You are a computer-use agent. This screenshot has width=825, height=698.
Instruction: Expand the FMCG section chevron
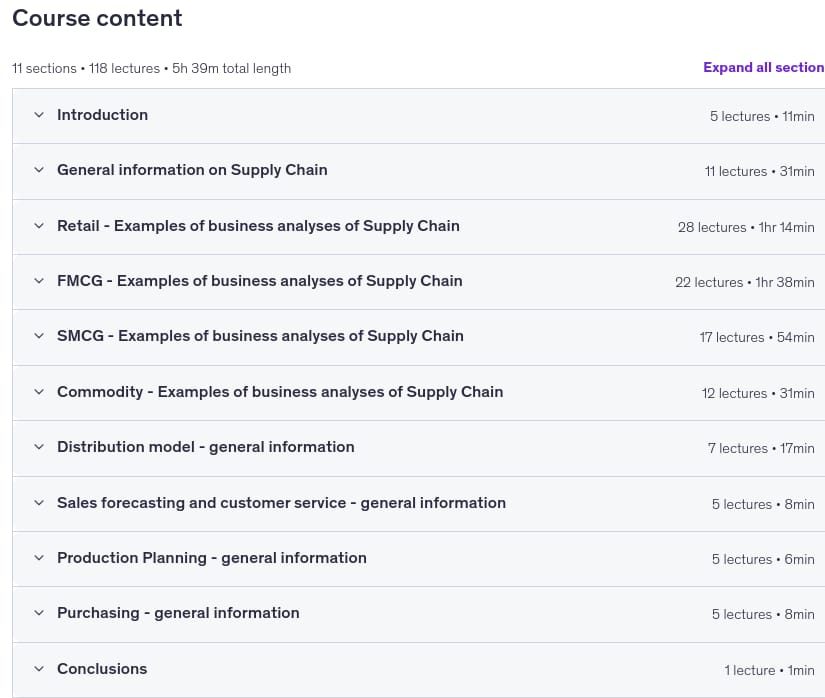39,281
